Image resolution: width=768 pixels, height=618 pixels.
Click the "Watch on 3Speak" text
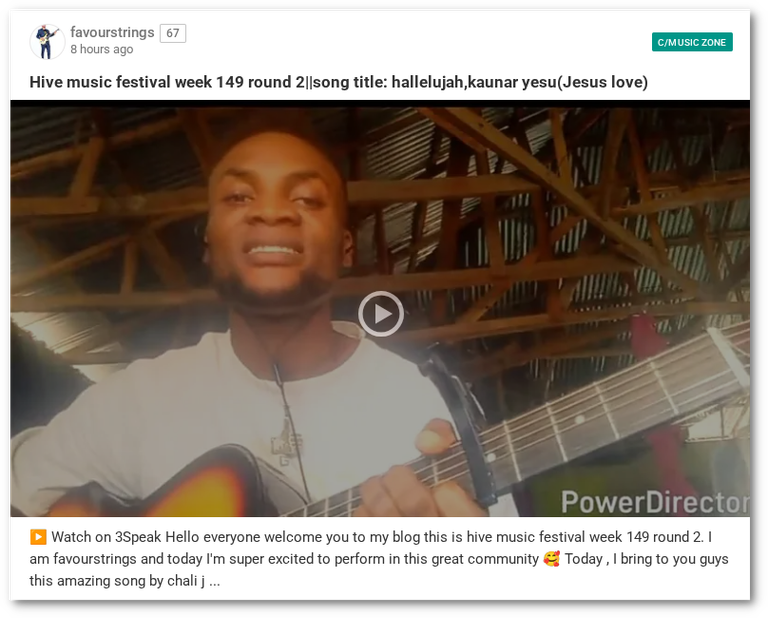tap(106, 537)
